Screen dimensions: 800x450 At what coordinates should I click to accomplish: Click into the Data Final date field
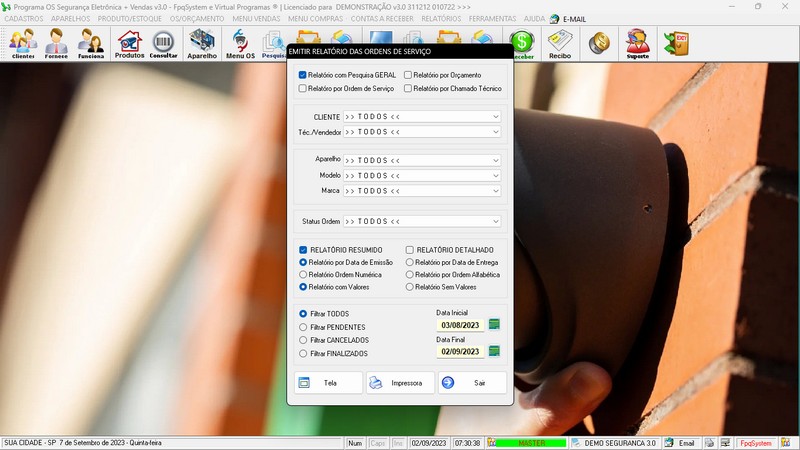(x=460, y=351)
